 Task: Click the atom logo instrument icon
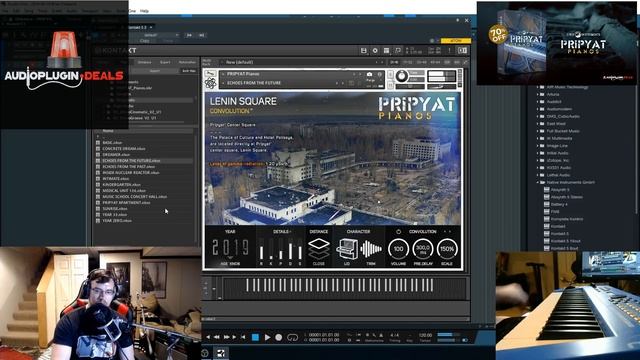(211, 83)
